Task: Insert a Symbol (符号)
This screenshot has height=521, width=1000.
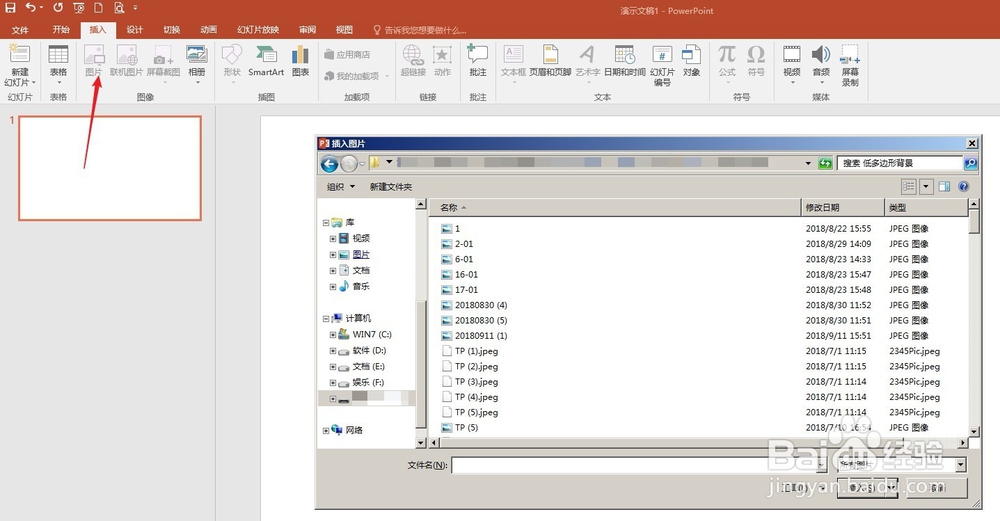Action: point(756,61)
